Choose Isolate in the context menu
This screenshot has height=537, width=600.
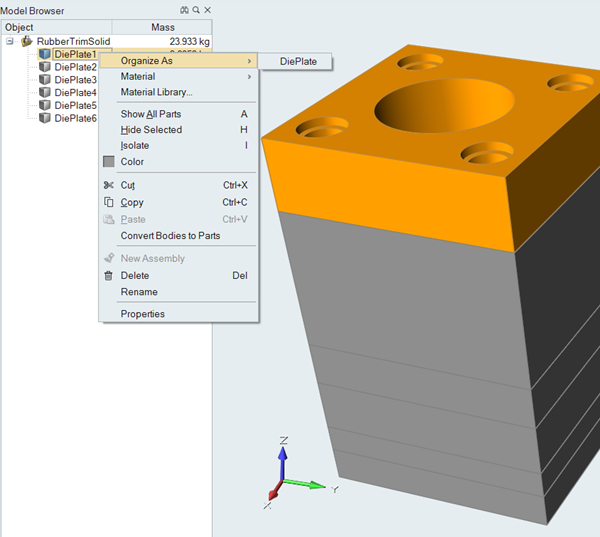[135, 146]
